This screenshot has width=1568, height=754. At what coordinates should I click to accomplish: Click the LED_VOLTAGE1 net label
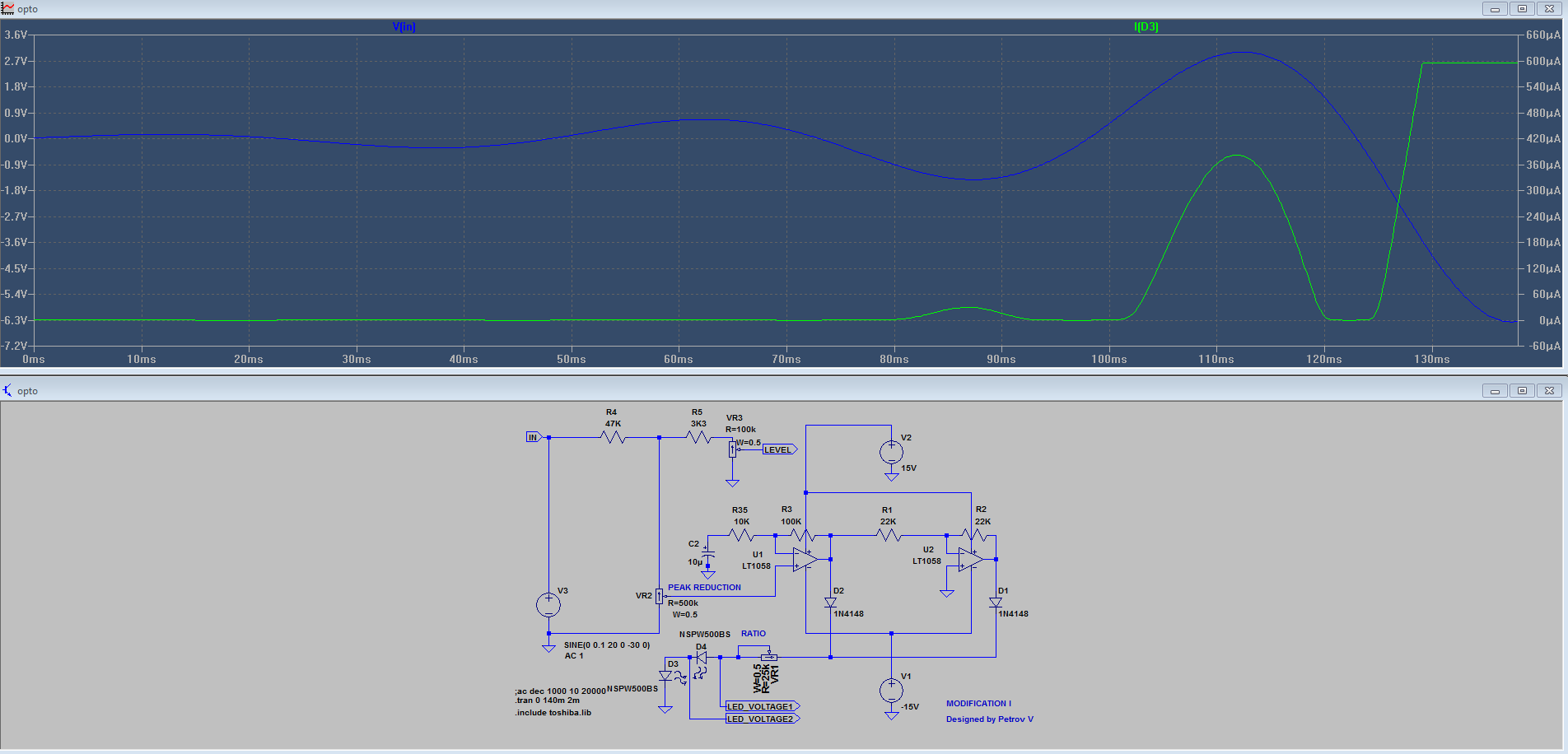click(763, 706)
